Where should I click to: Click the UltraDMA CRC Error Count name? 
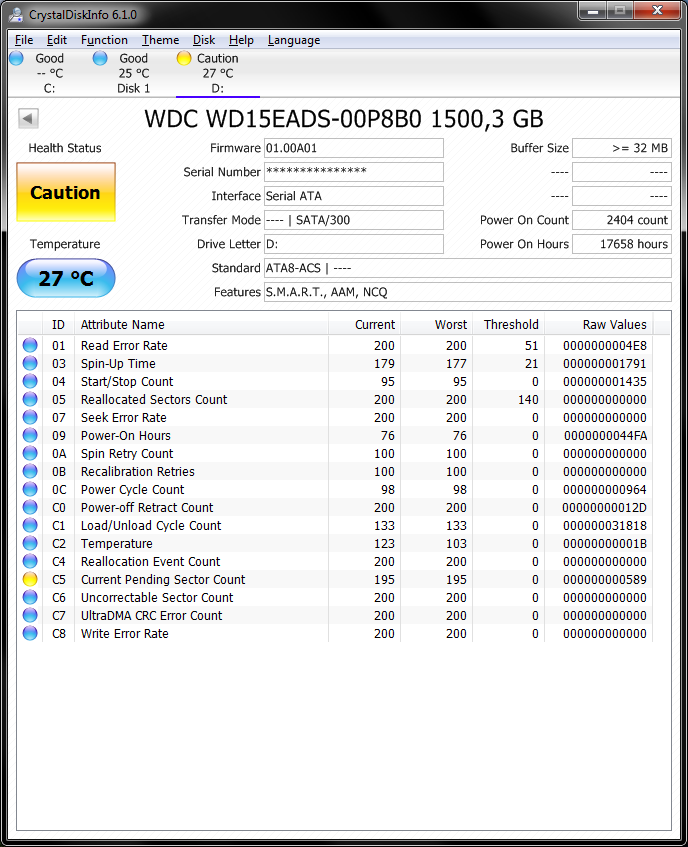point(151,615)
